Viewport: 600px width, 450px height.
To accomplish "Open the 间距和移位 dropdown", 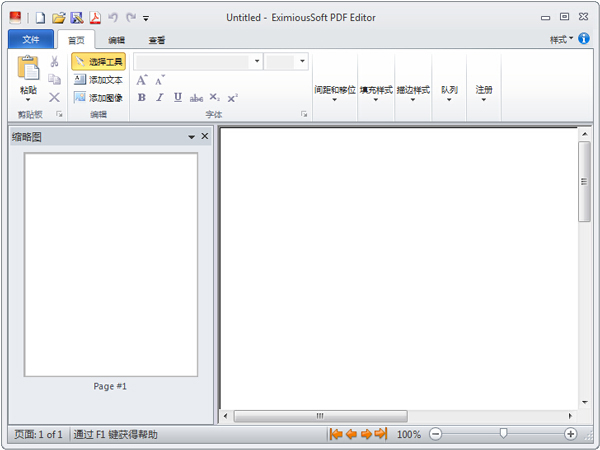I will click(335, 93).
